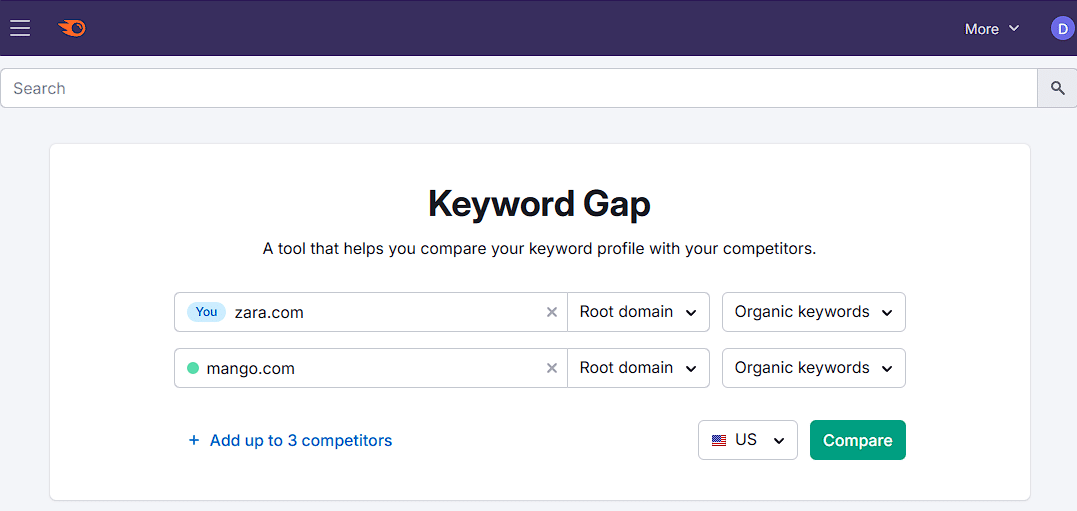Open the More menu
Image resolution: width=1077 pixels, height=511 pixels.
tap(992, 29)
